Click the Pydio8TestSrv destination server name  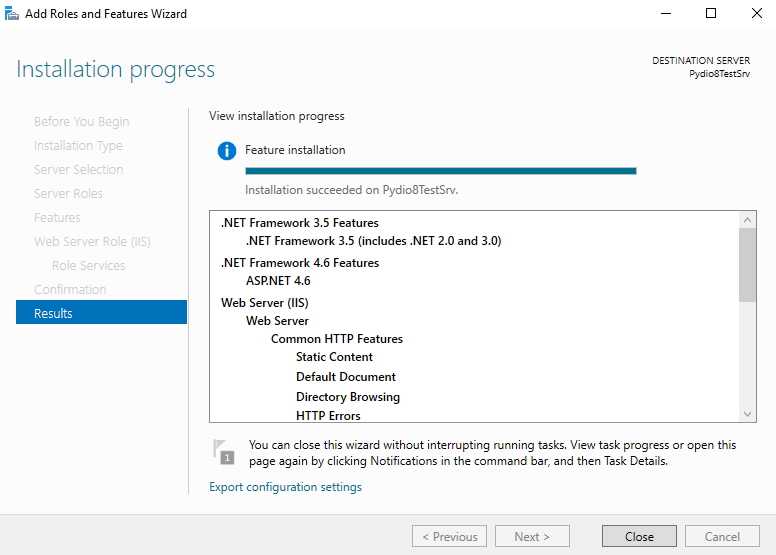tap(719, 74)
